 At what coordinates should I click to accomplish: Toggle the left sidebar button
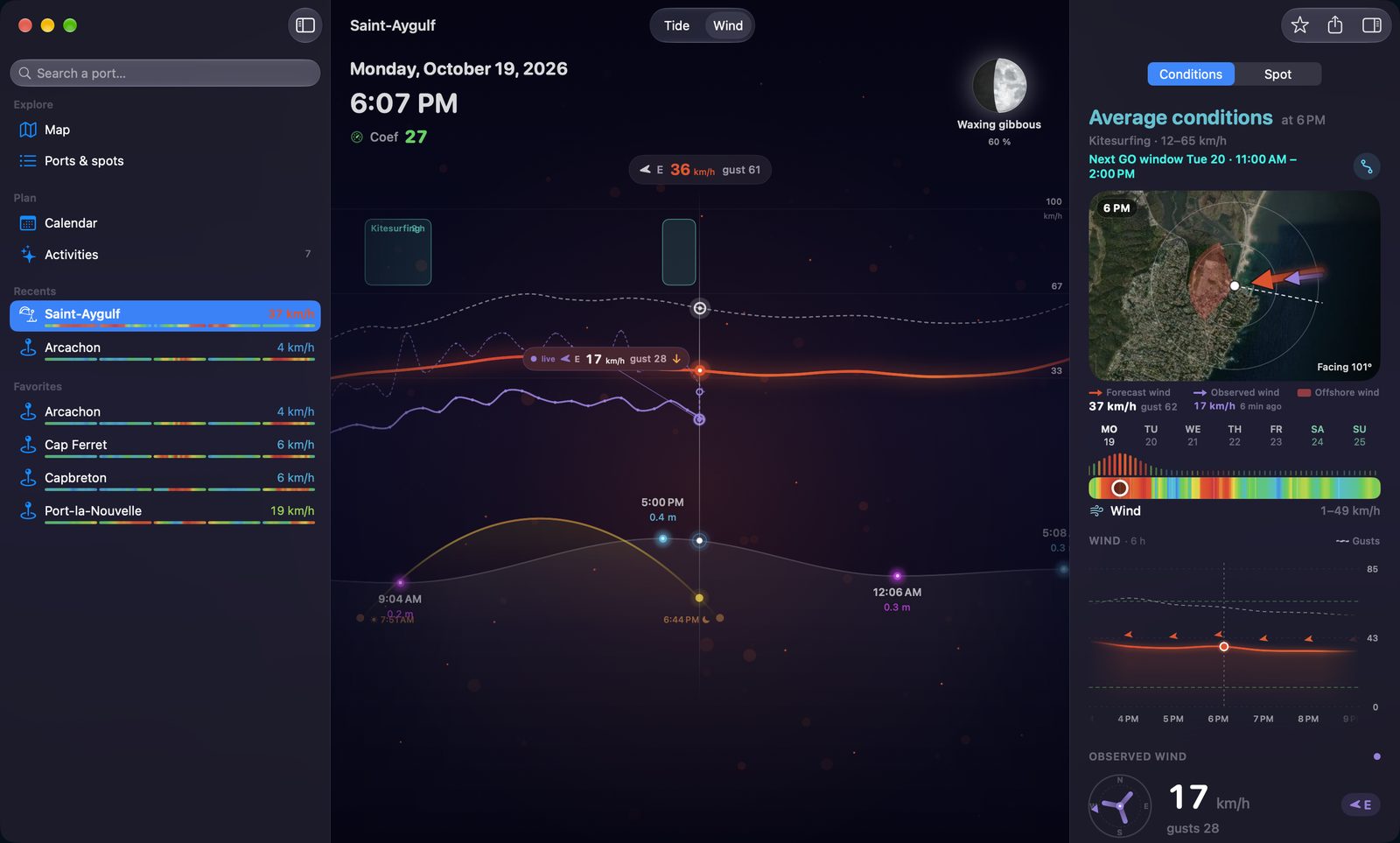pyautogui.click(x=305, y=25)
